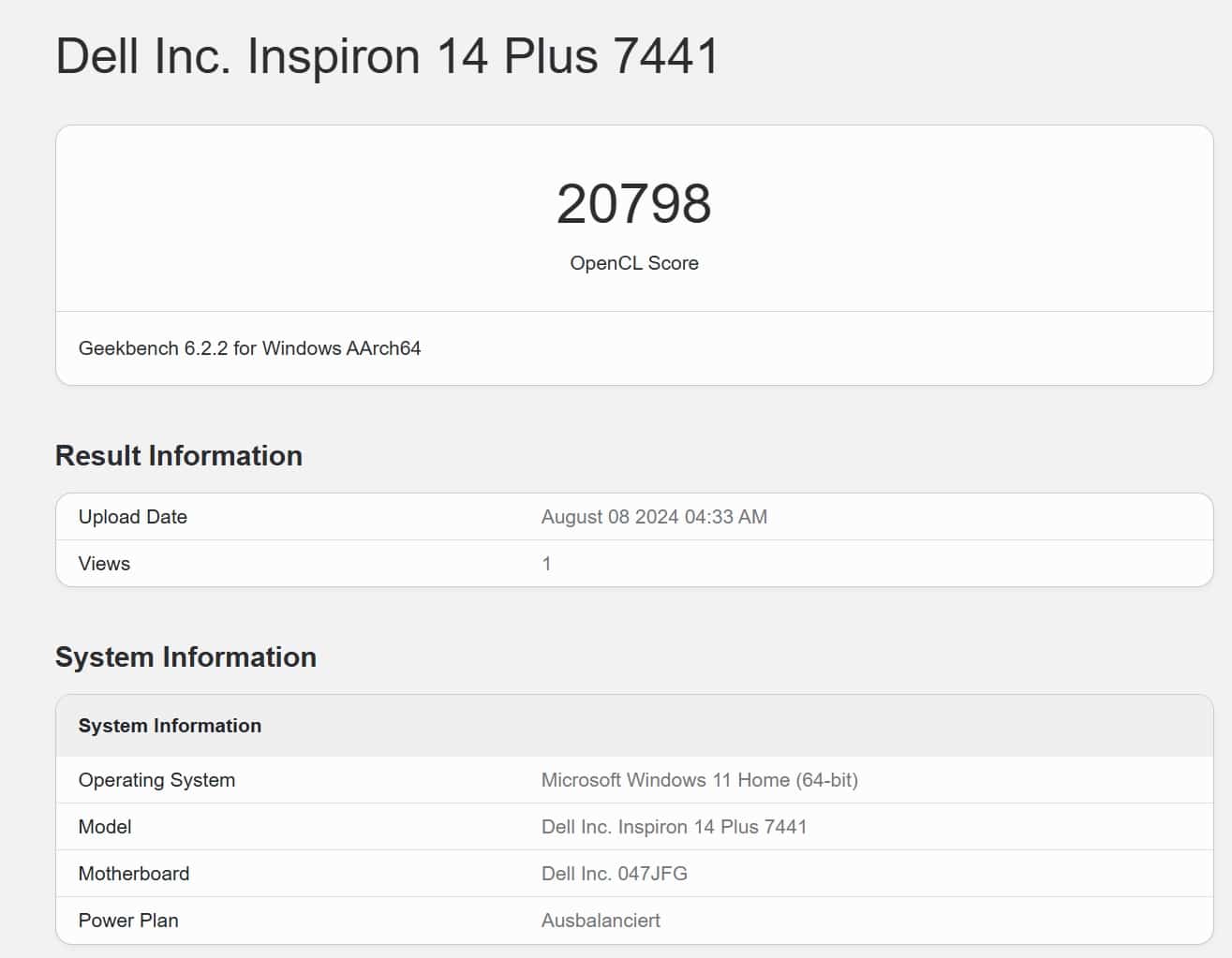The height and width of the screenshot is (958, 1232).
Task: Click the Motherboard row label
Action: click(x=134, y=874)
